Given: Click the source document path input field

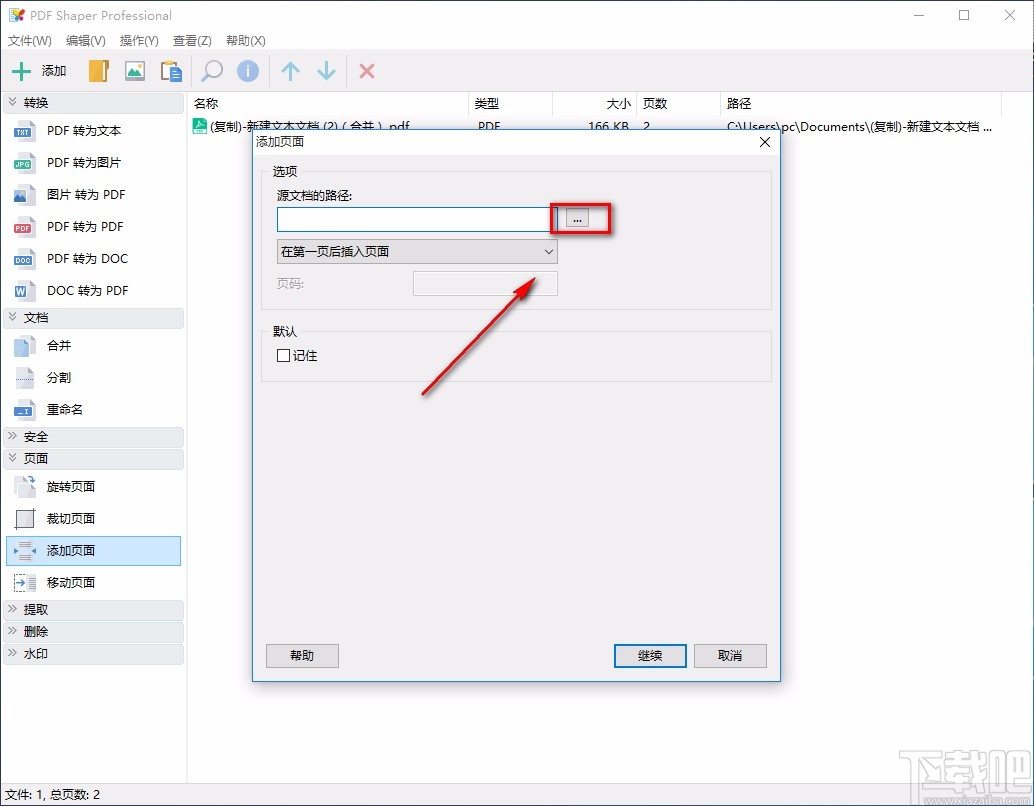Looking at the screenshot, I should [x=413, y=218].
